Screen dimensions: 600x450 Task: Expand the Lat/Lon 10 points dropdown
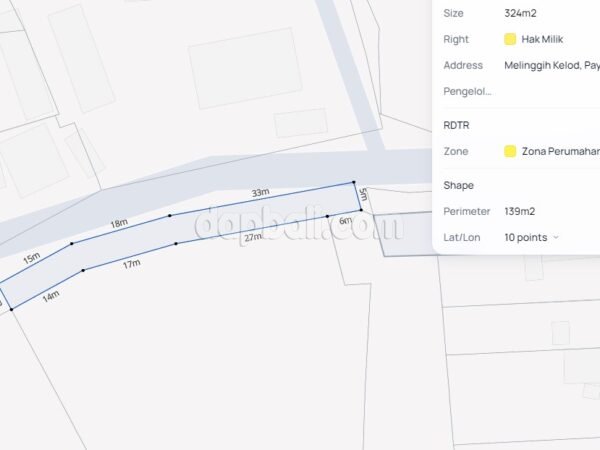(x=530, y=237)
